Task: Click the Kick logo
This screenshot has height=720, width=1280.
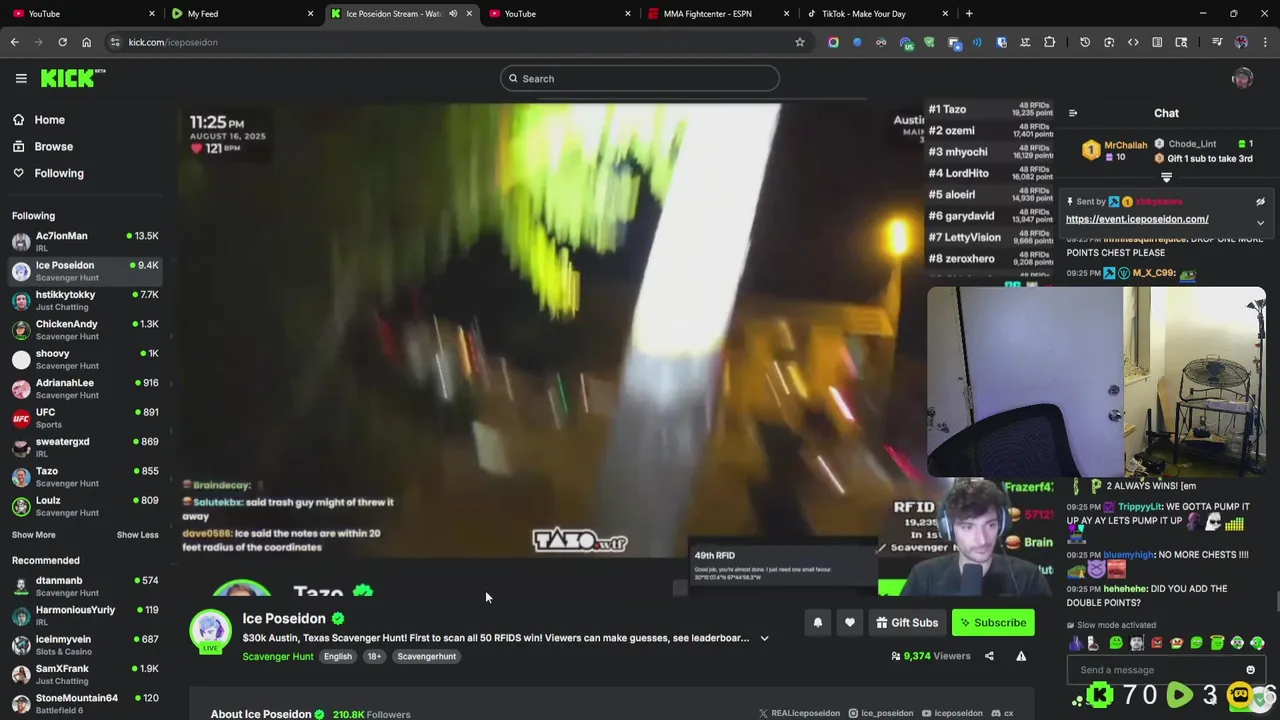Action: pos(73,78)
